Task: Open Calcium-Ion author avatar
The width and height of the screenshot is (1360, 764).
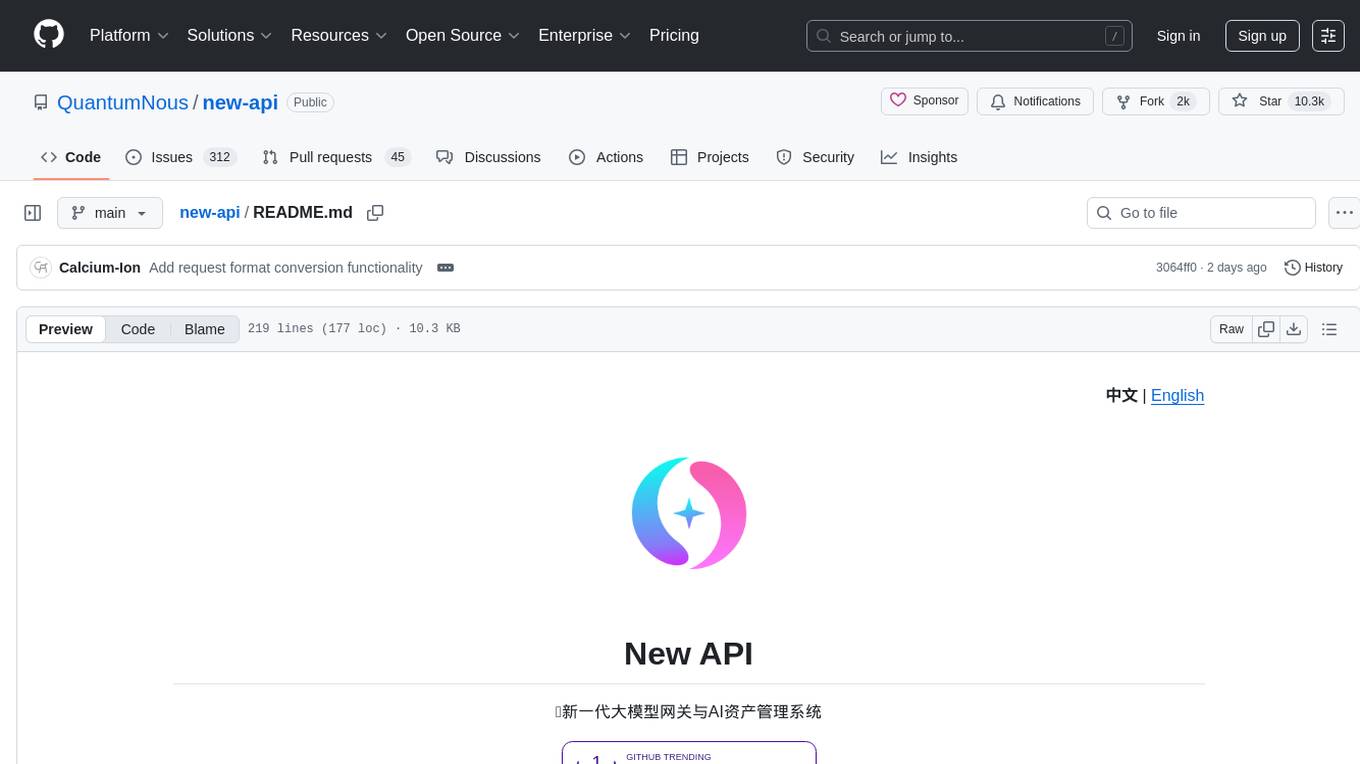Action: tap(41, 268)
